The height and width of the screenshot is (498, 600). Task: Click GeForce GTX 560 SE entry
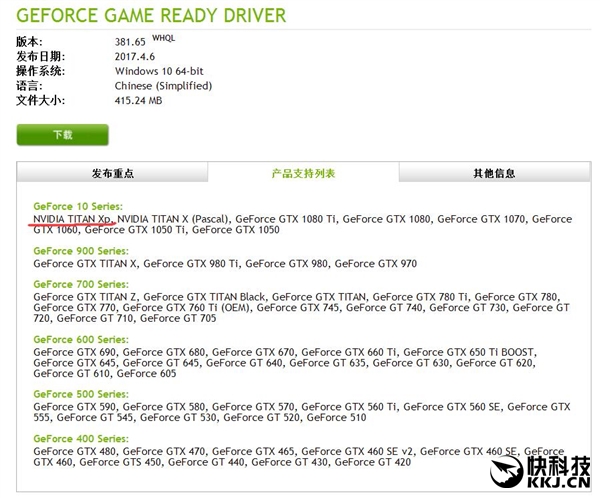click(452, 407)
